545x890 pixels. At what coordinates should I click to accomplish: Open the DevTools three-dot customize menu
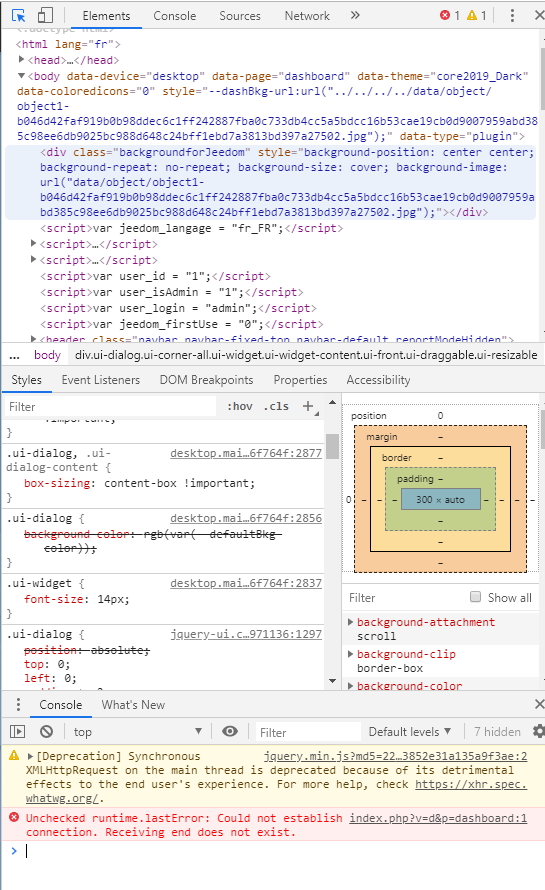(x=512, y=15)
